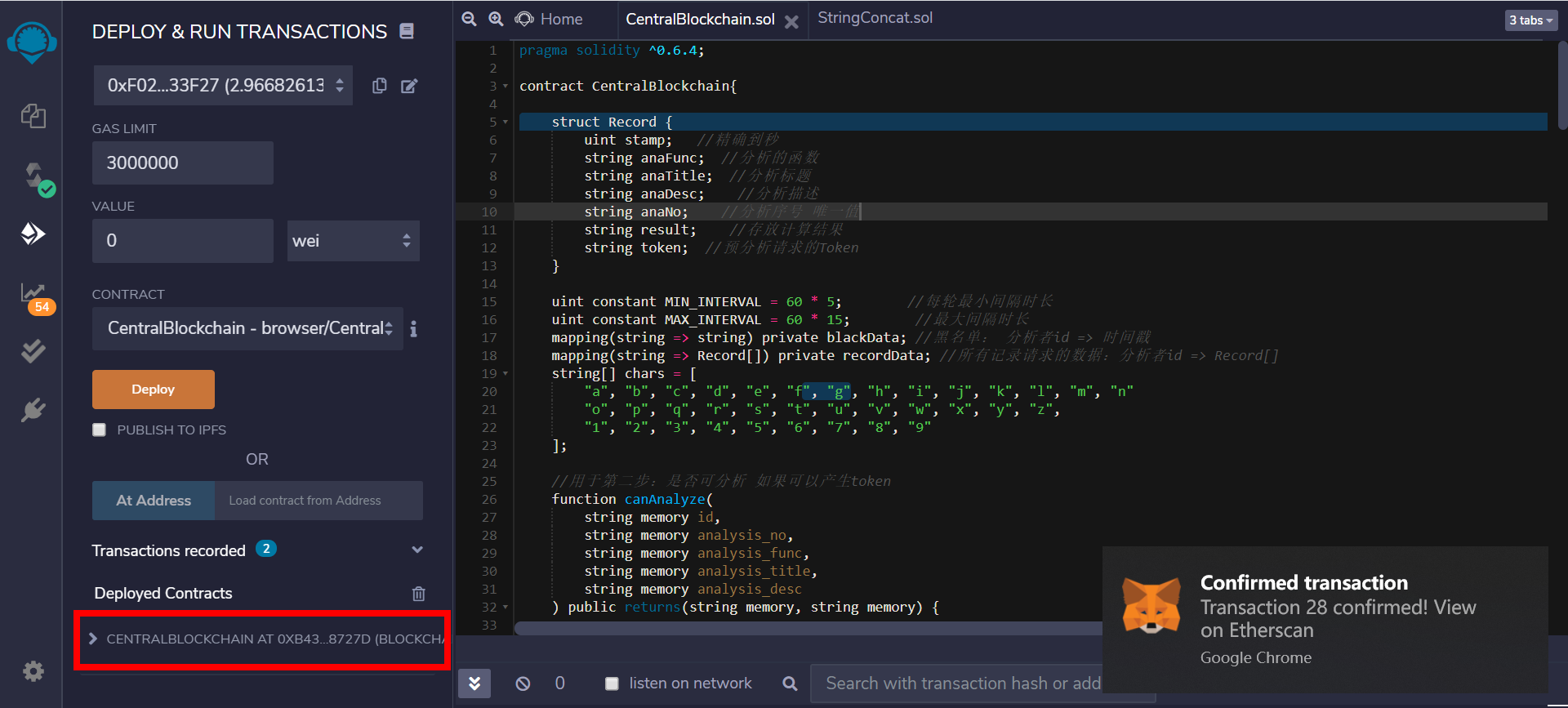Screen dimensions: 1568x708
Task: Switch to CentralBlockchain.sol tab
Action: (x=700, y=19)
